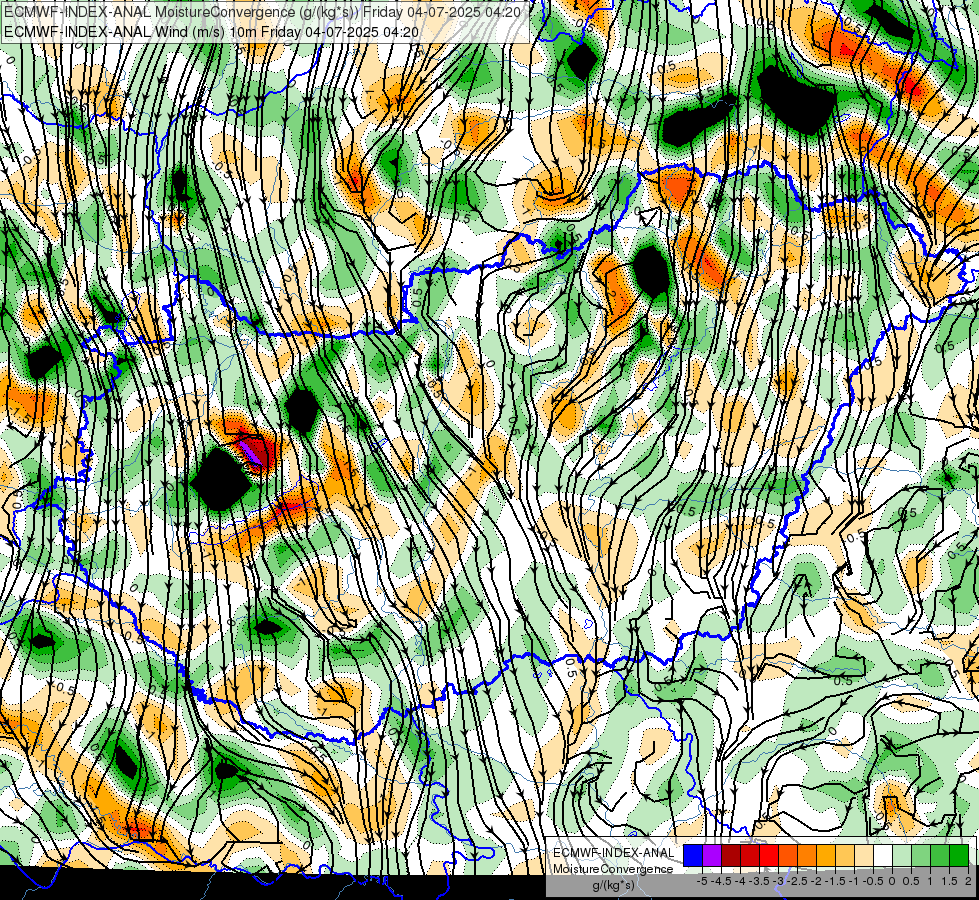Viewport: 979px width, 900px height.
Task: Click the legend tick value '-3'
Action: [x=779, y=881]
